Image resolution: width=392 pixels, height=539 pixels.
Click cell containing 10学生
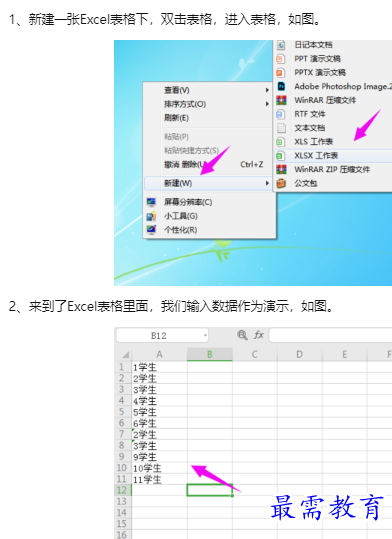pos(160,468)
